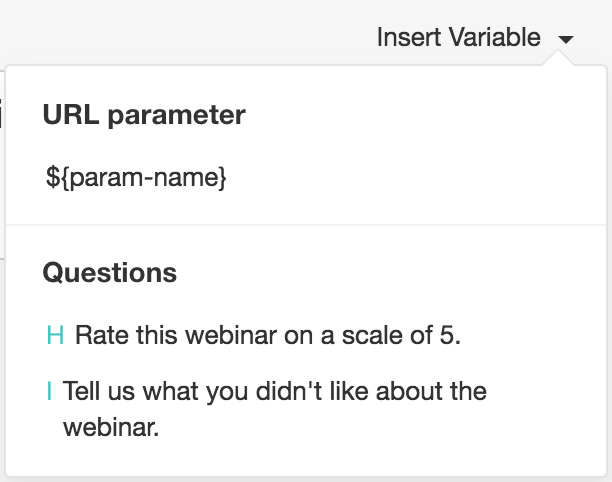Click the gray header area left of Insert Variable

coord(187,33)
